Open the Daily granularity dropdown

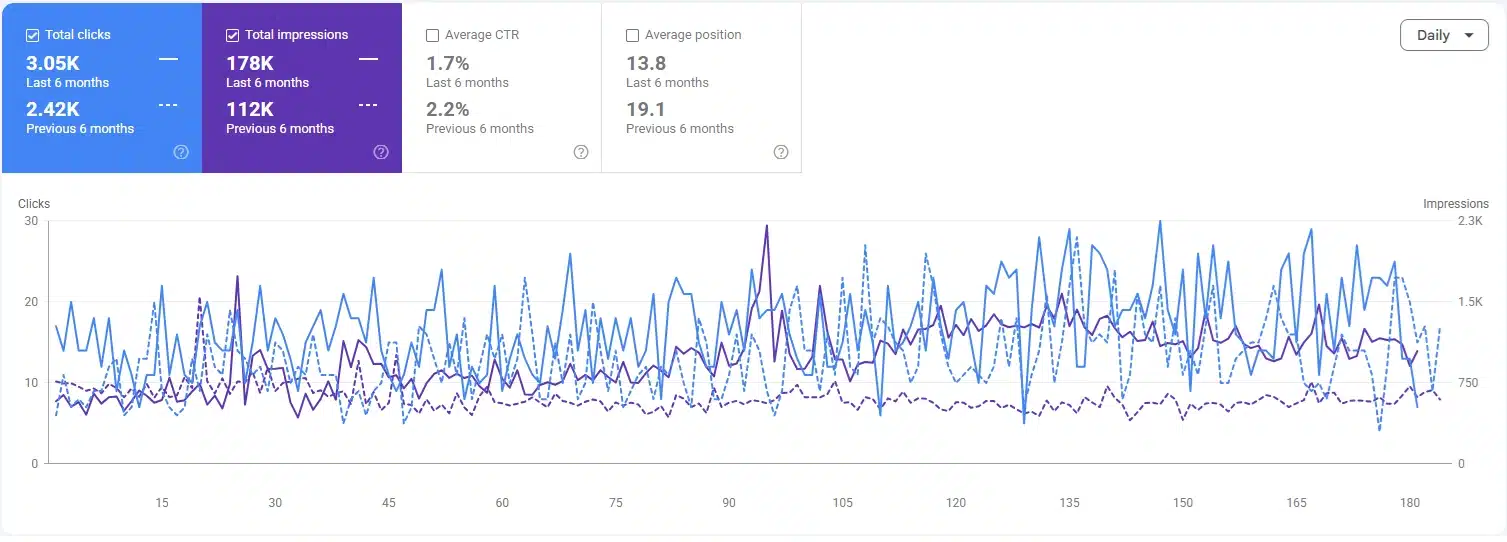[1444, 35]
